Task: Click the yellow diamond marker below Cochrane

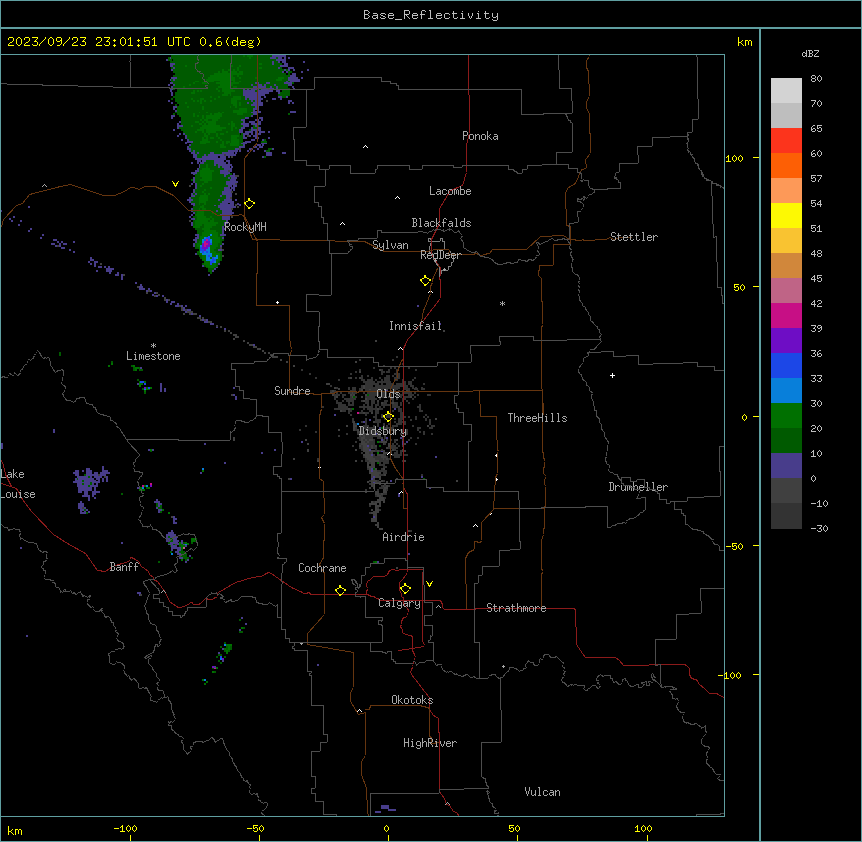Action: (x=340, y=590)
